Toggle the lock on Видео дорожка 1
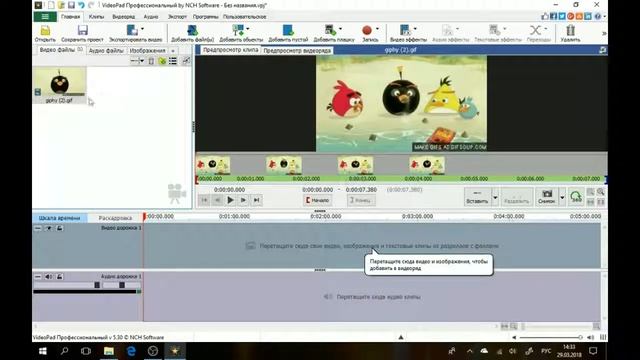This screenshot has width=640, height=360. coord(60,228)
